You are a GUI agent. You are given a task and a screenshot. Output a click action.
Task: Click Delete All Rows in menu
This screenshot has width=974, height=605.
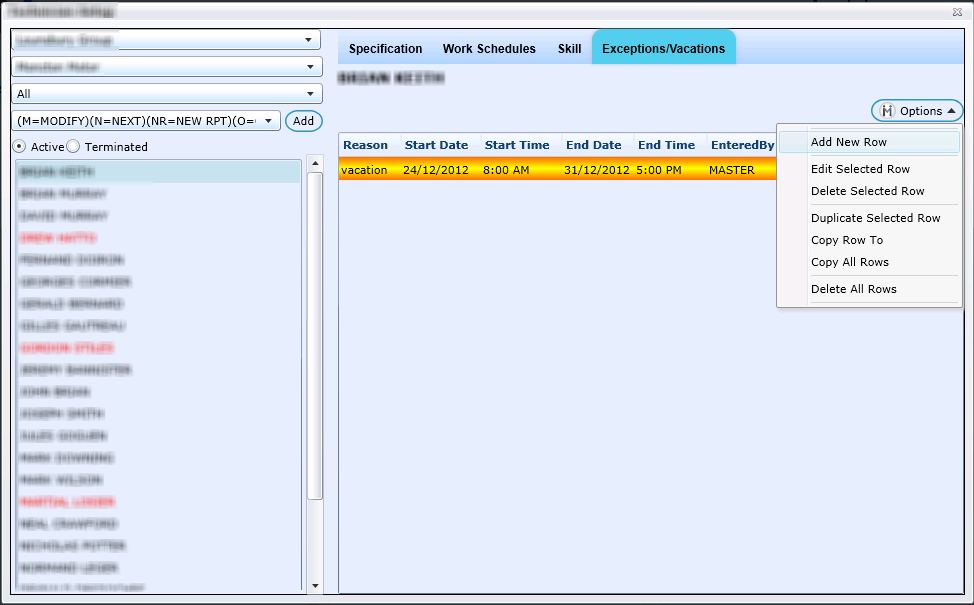(x=853, y=289)
